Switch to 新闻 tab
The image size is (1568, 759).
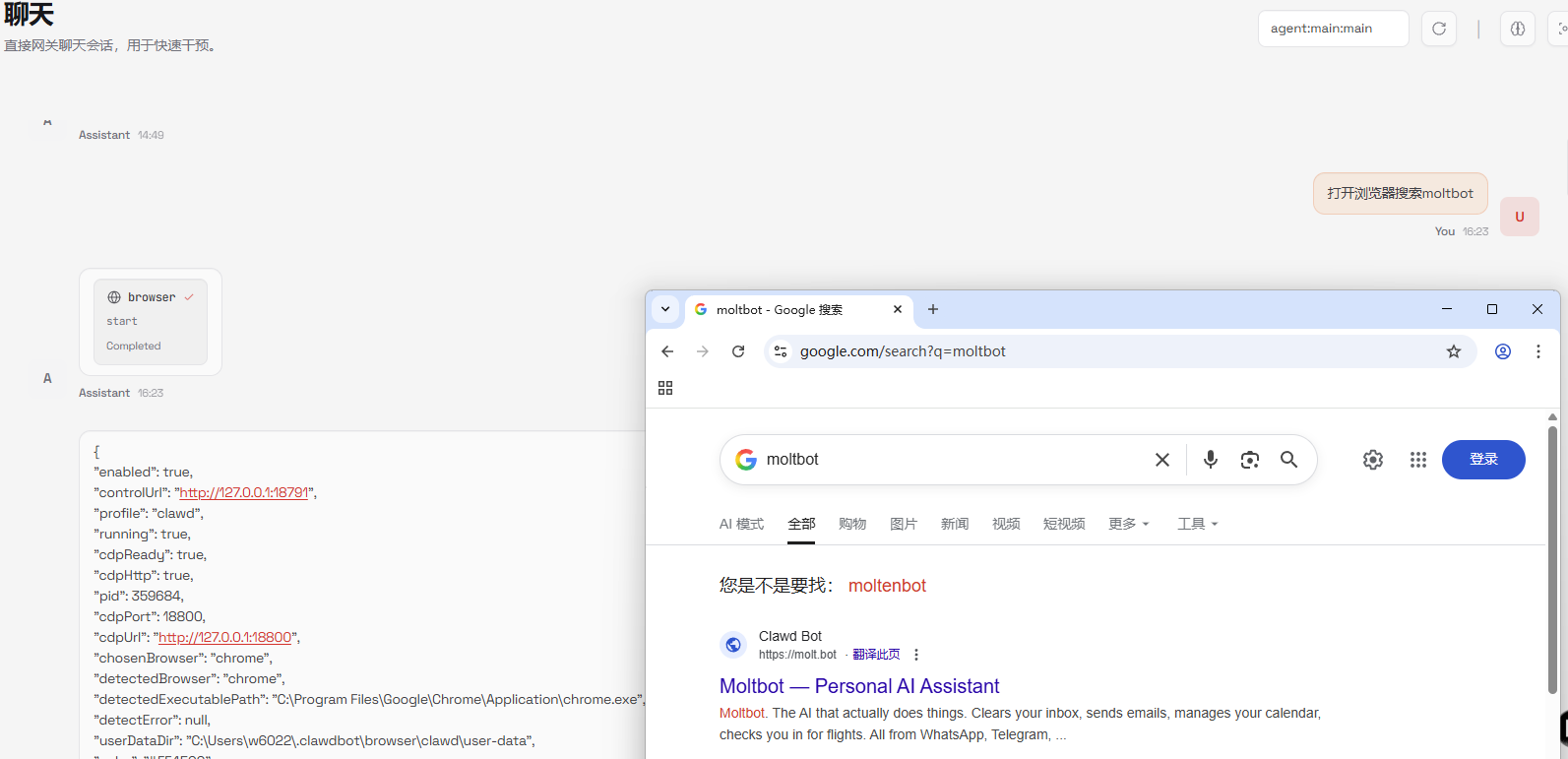[x=955, y=524]
